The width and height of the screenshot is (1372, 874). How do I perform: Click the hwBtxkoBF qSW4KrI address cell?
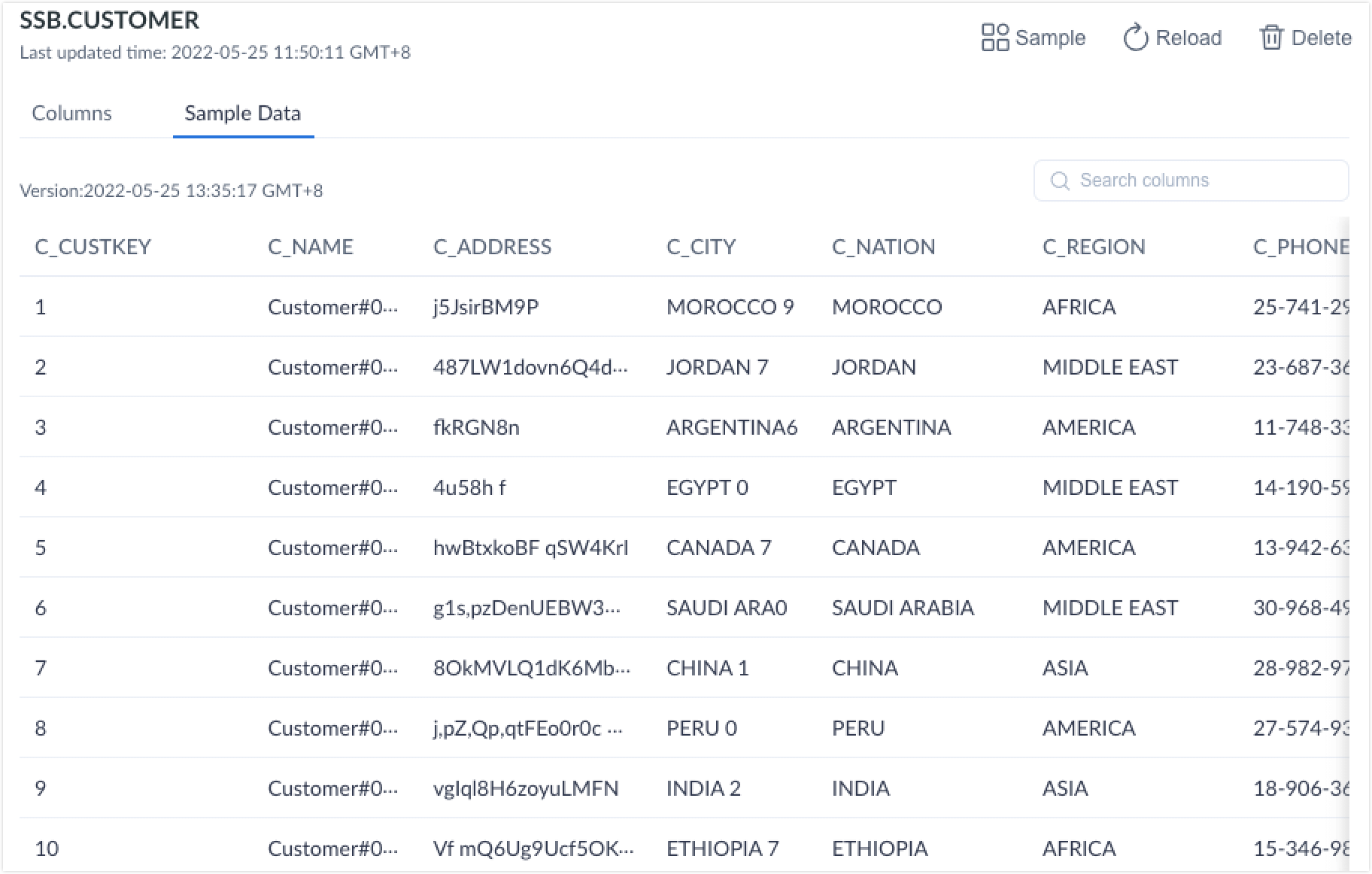point(530,548)
